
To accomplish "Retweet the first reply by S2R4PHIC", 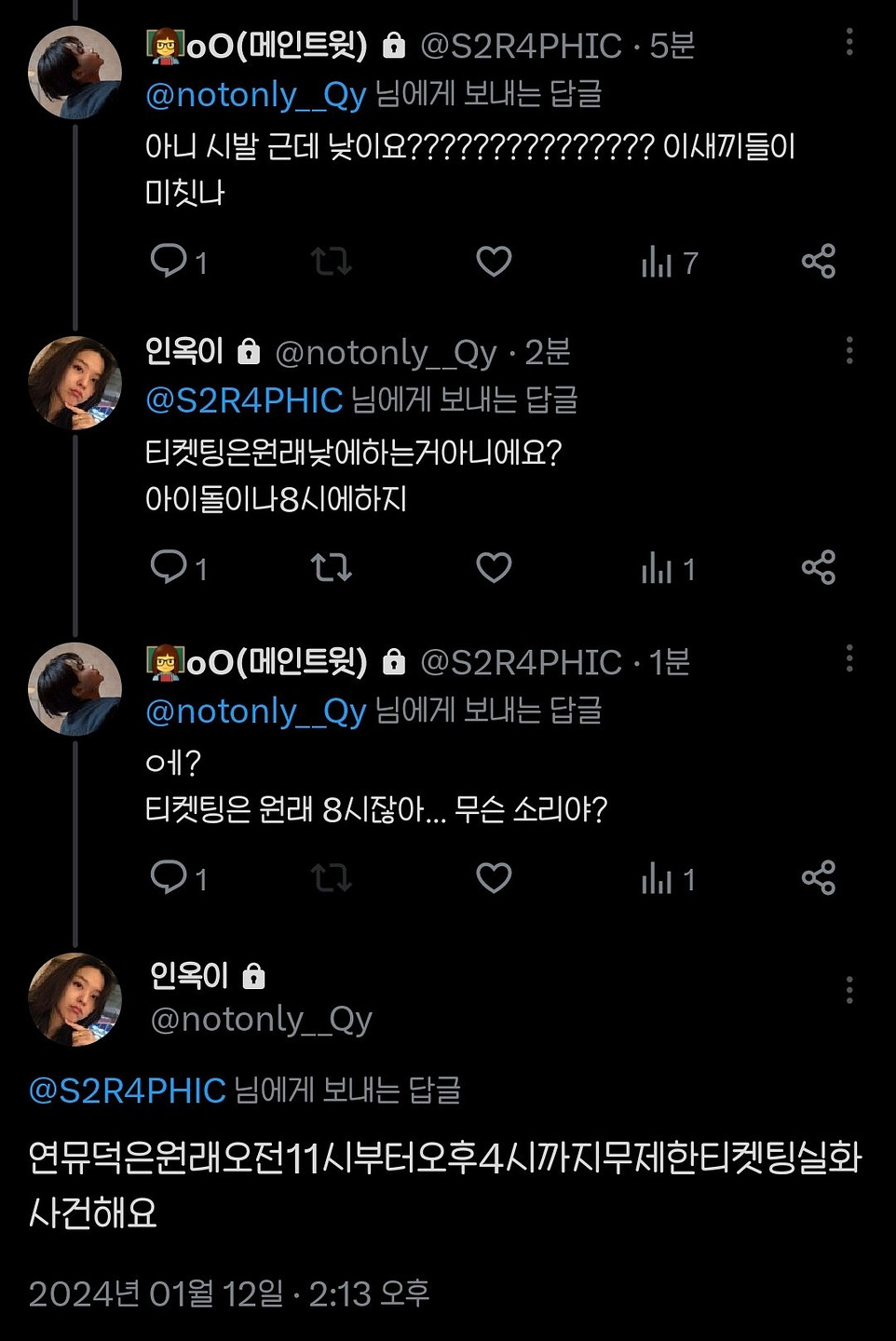I will click(331, 261).
